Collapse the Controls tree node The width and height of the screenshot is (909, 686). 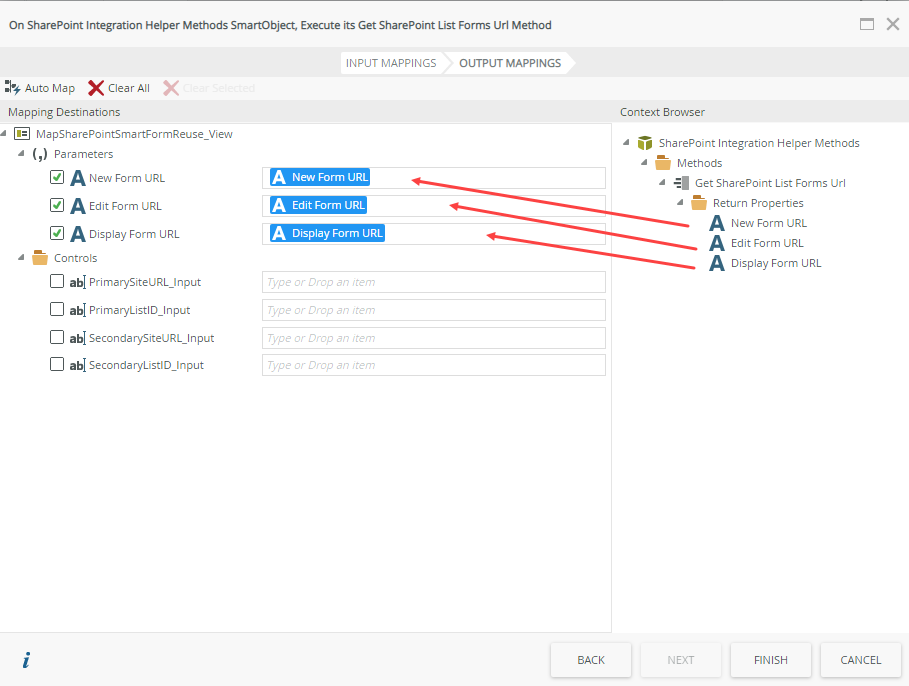(22, 258)
